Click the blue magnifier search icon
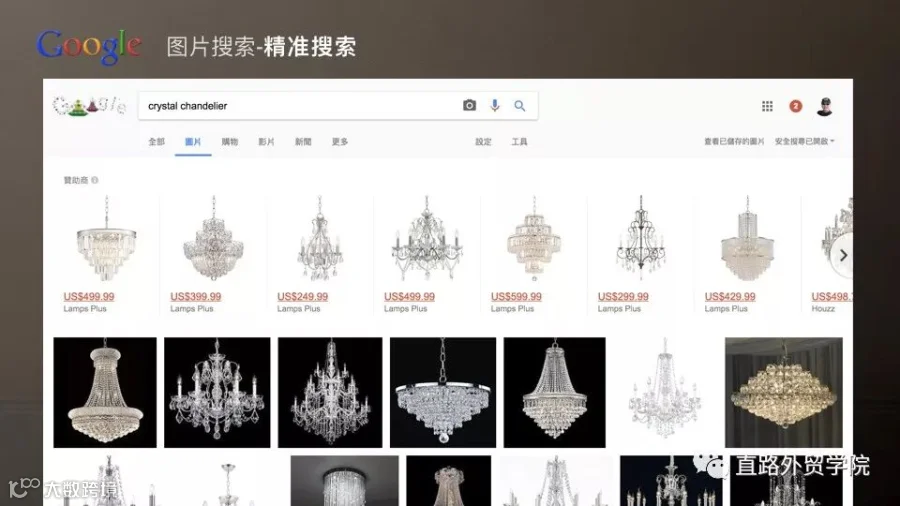This screenshot has height=506, width=900. pyautogui.click(x=519, y=106)
